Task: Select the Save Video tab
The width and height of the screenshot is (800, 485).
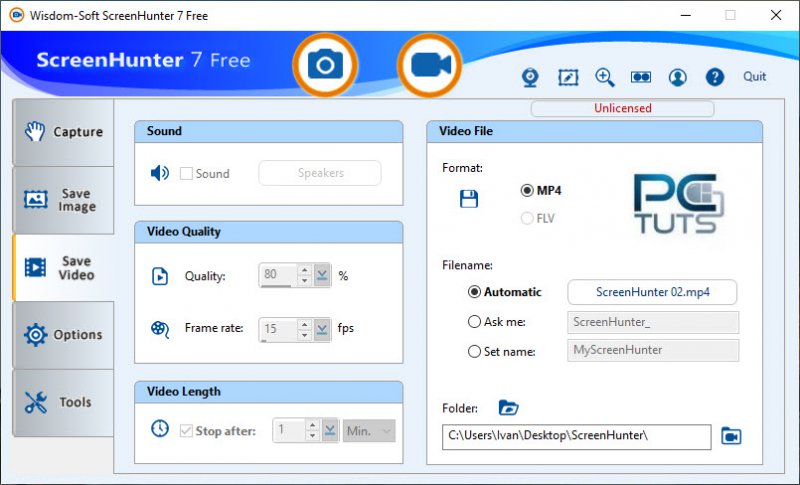Action: coord(63,268)
